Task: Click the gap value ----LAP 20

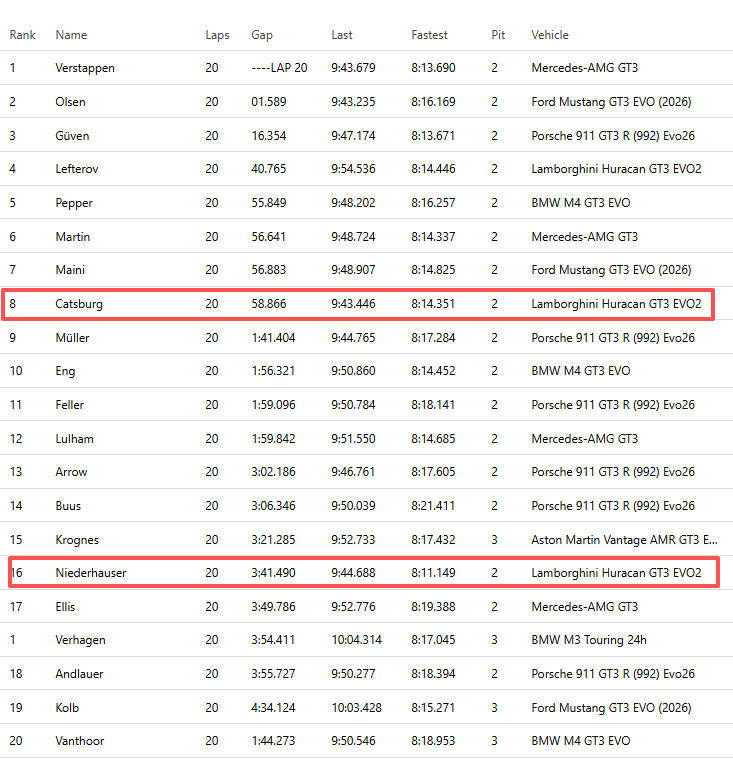Action: point(279,68)
